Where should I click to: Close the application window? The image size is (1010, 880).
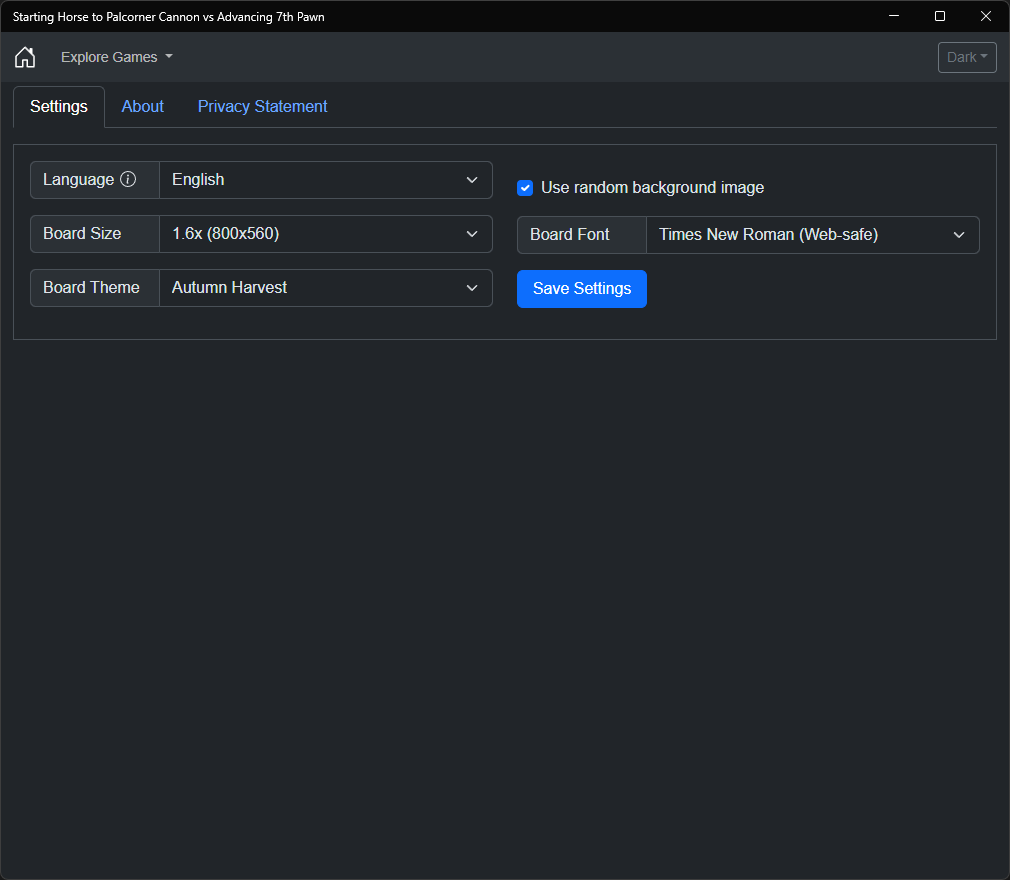986,16
